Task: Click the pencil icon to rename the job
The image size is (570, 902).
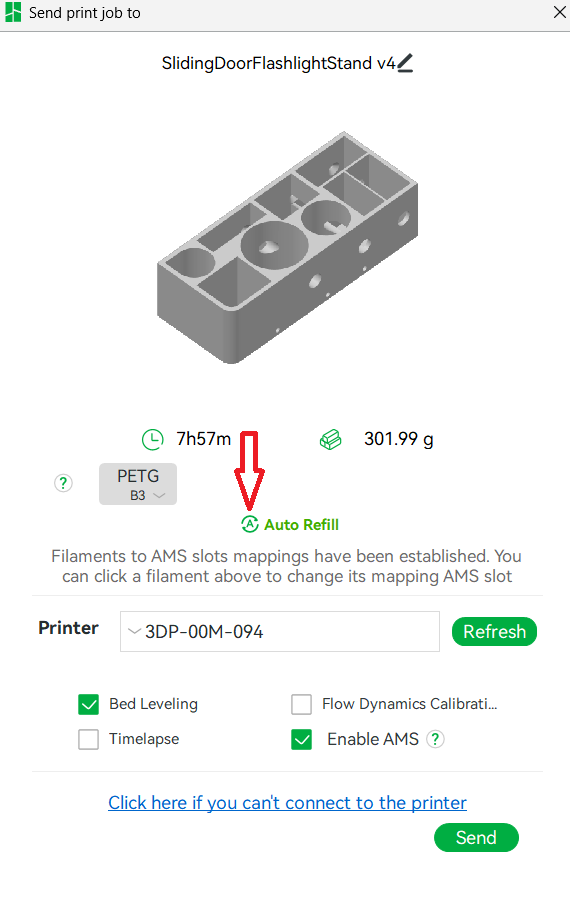Action: pyautogui.click(x=405, y=63)
